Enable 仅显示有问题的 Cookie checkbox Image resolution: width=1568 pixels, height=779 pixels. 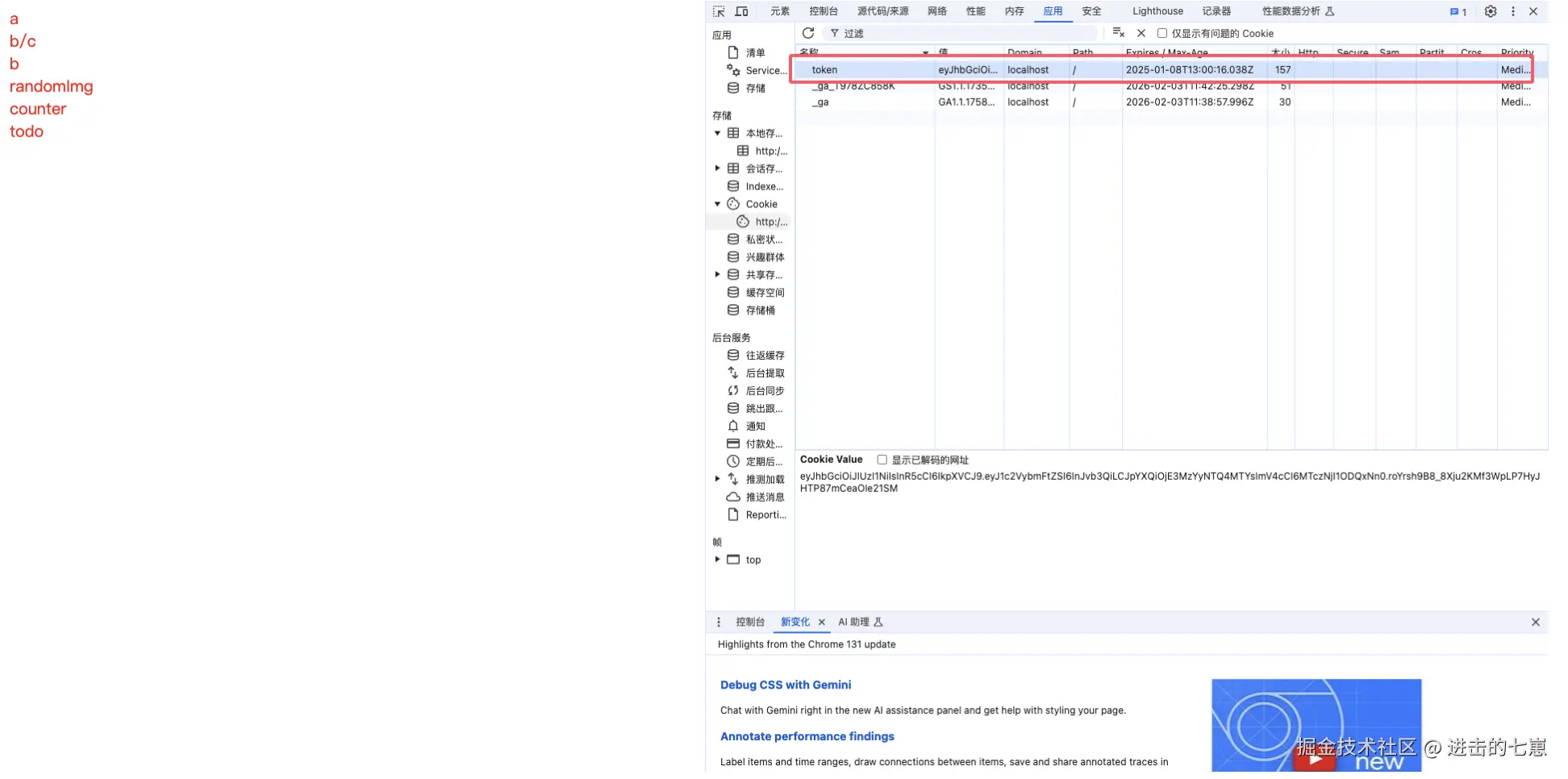pos(1161,33)
